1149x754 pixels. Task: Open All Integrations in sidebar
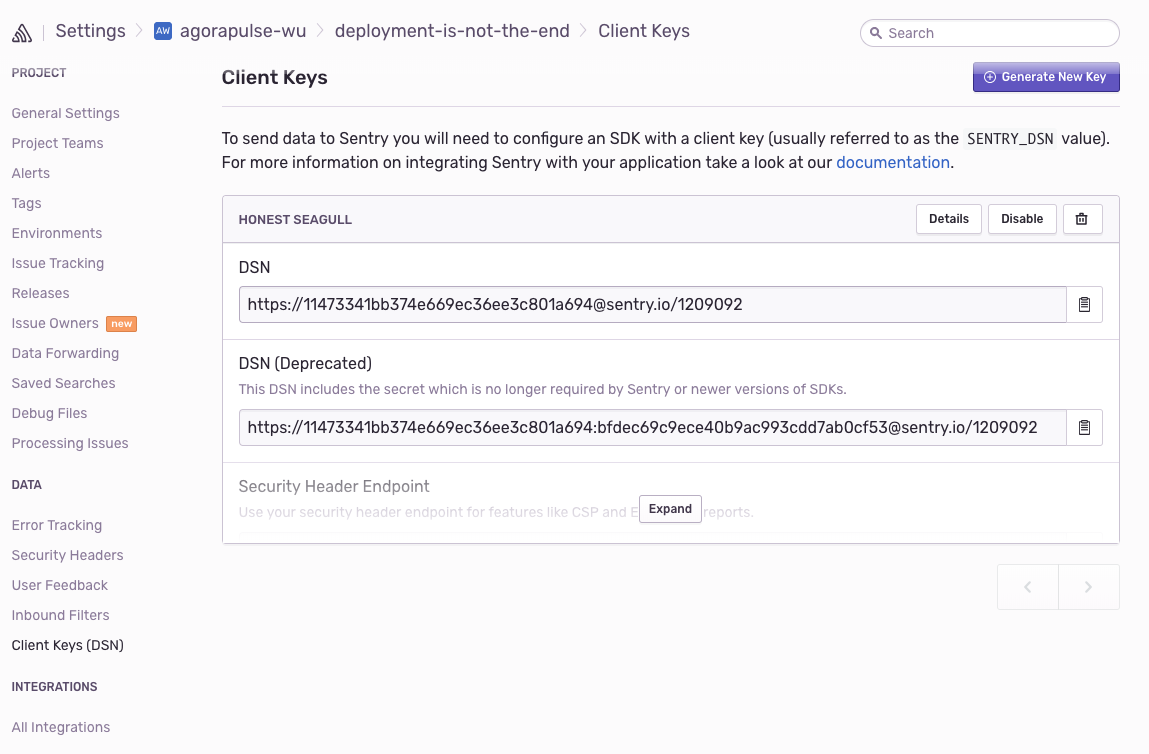[61, 728]
